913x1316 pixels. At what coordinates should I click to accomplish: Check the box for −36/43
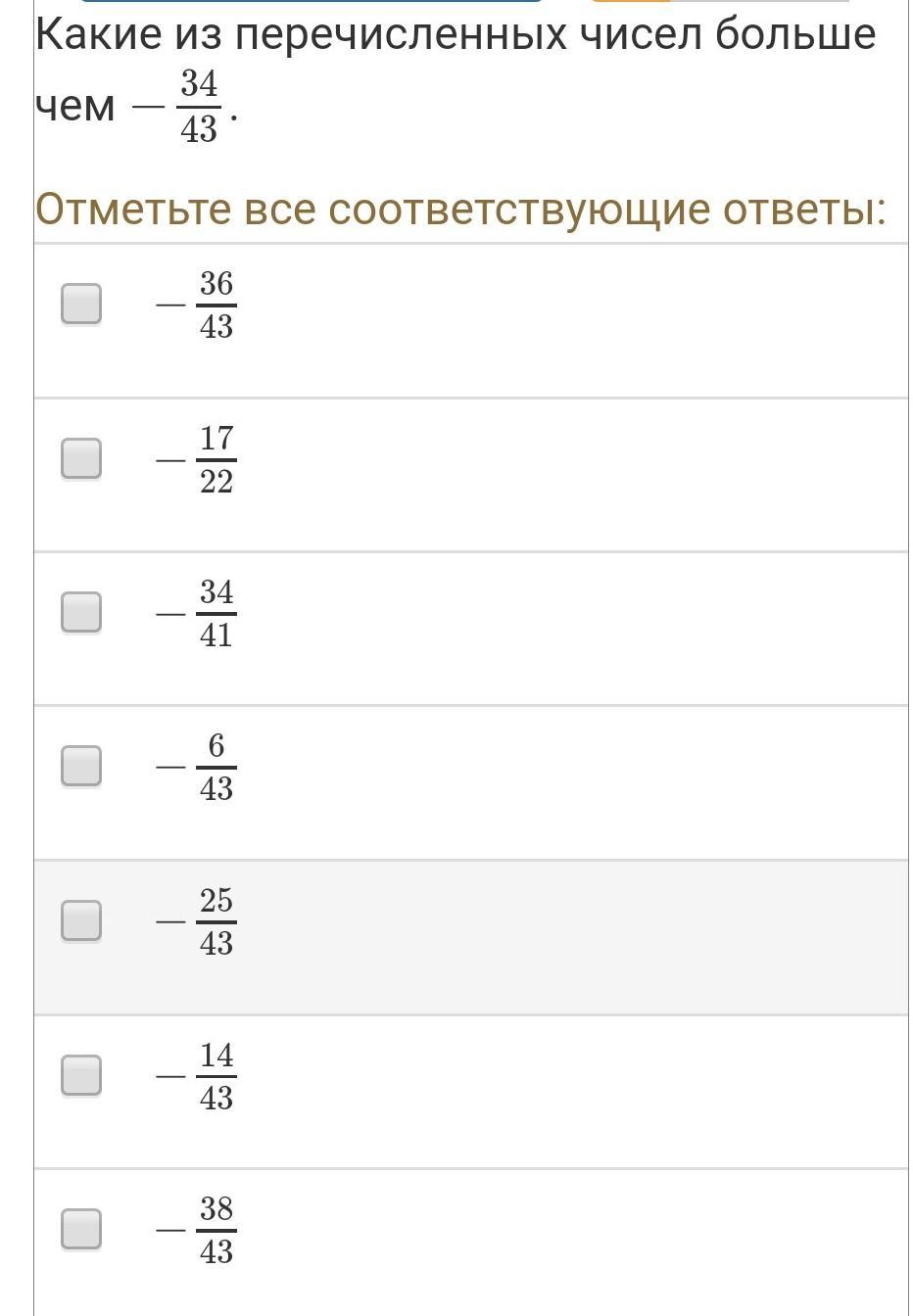tap(81, 304)
